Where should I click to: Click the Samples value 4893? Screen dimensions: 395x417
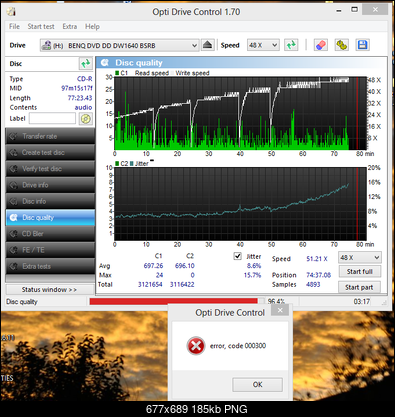pyautogui.click(x=313, y=284)
